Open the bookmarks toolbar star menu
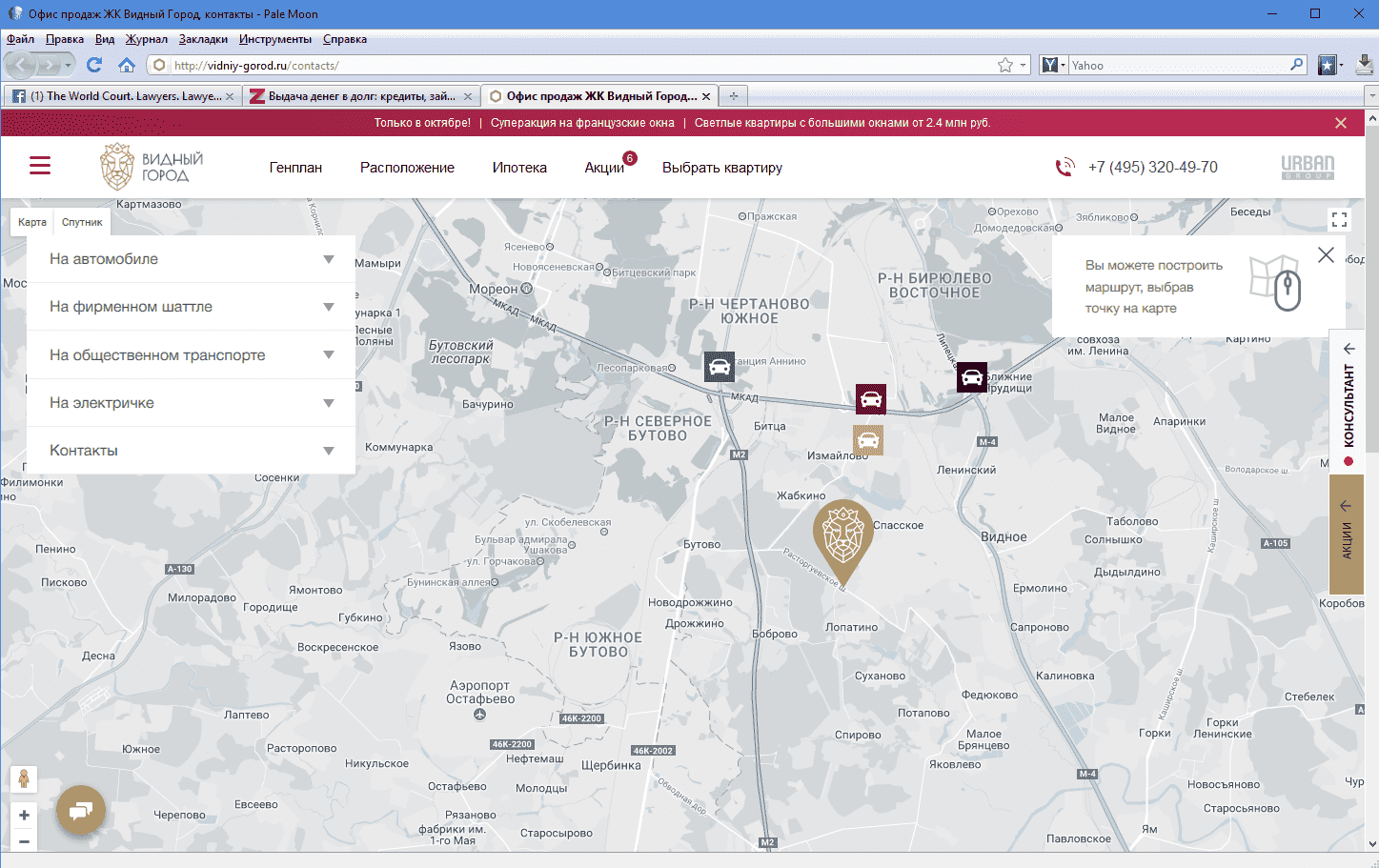The height and width of the screenshot is (868, 1379). click(x=1329, y=65)
